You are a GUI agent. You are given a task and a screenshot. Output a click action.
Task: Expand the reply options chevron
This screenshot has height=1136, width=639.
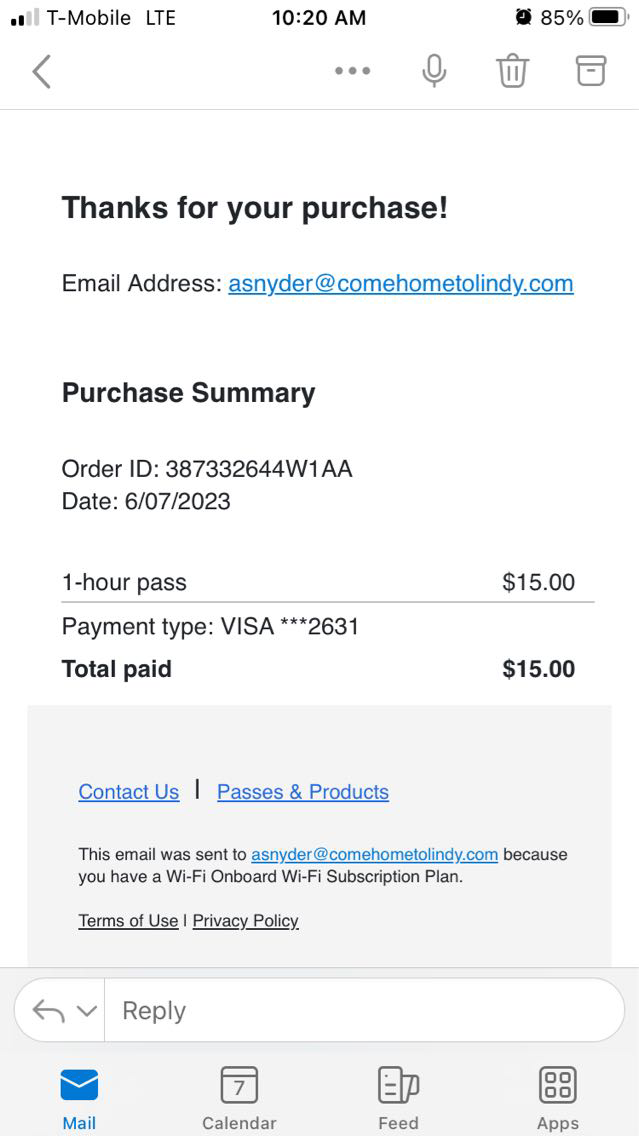(87, 1011)
